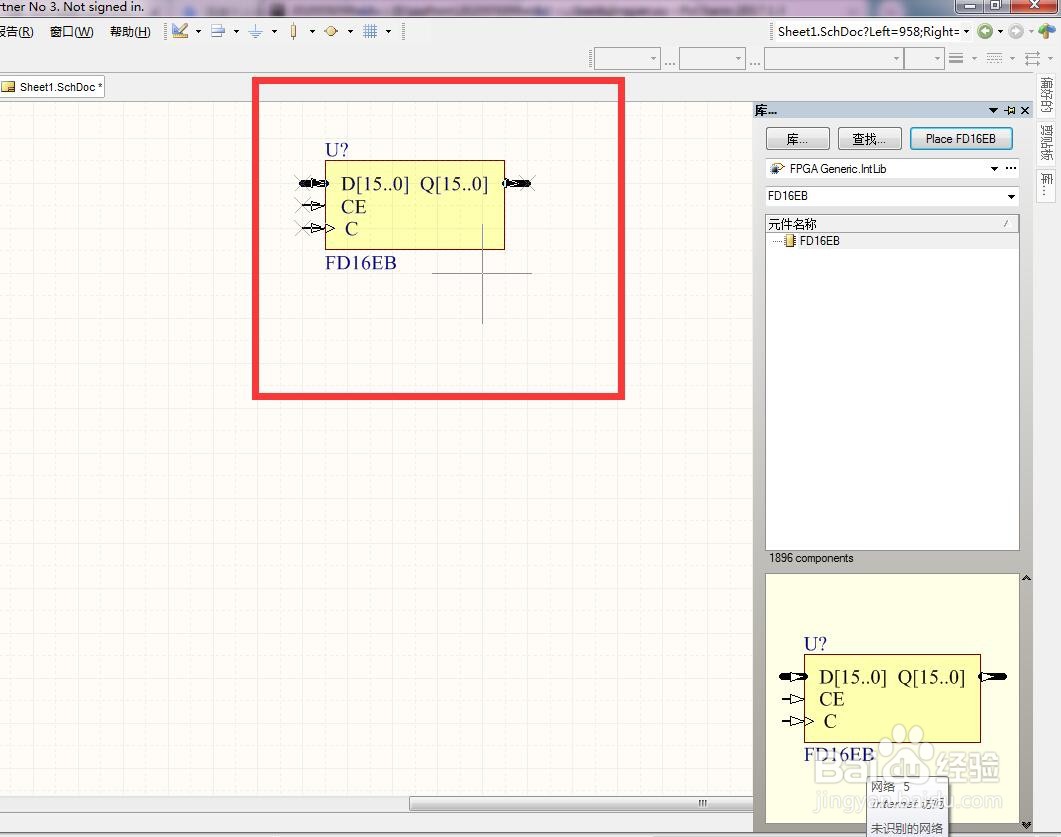Click the first empty font toolbar combo box
Image resolution: width=1061 pixels, height=837 pixels.
(627, 59)
